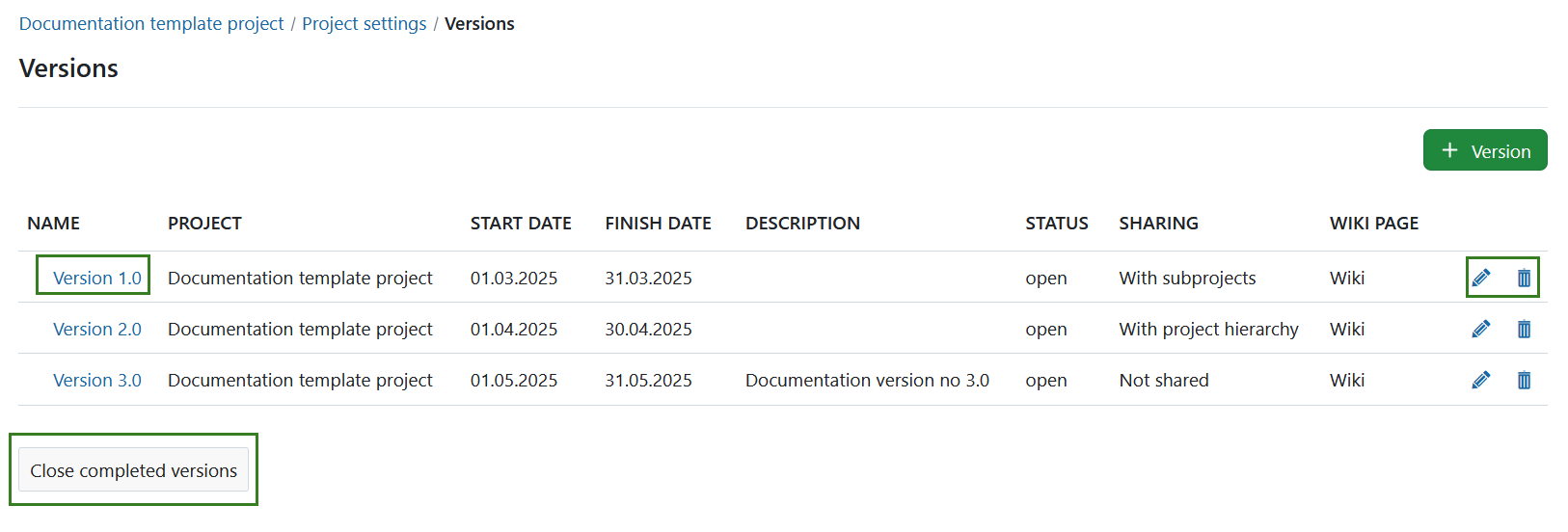The height and width of the screenshot is (532, 1568).
Task: Click the Start Date column header
Action: [x=521, y=223]
